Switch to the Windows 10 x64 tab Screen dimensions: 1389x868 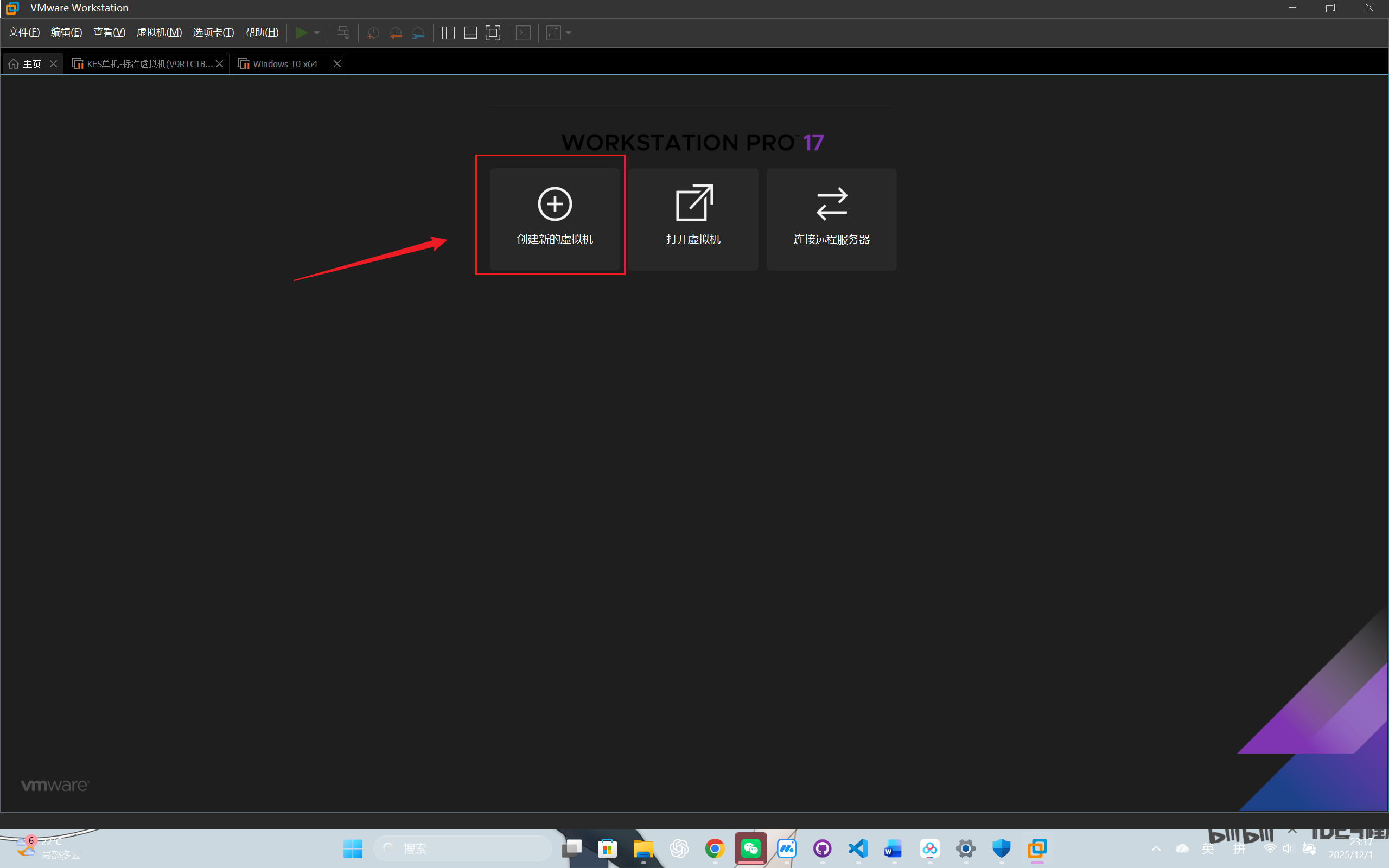(x=285, y=63)
